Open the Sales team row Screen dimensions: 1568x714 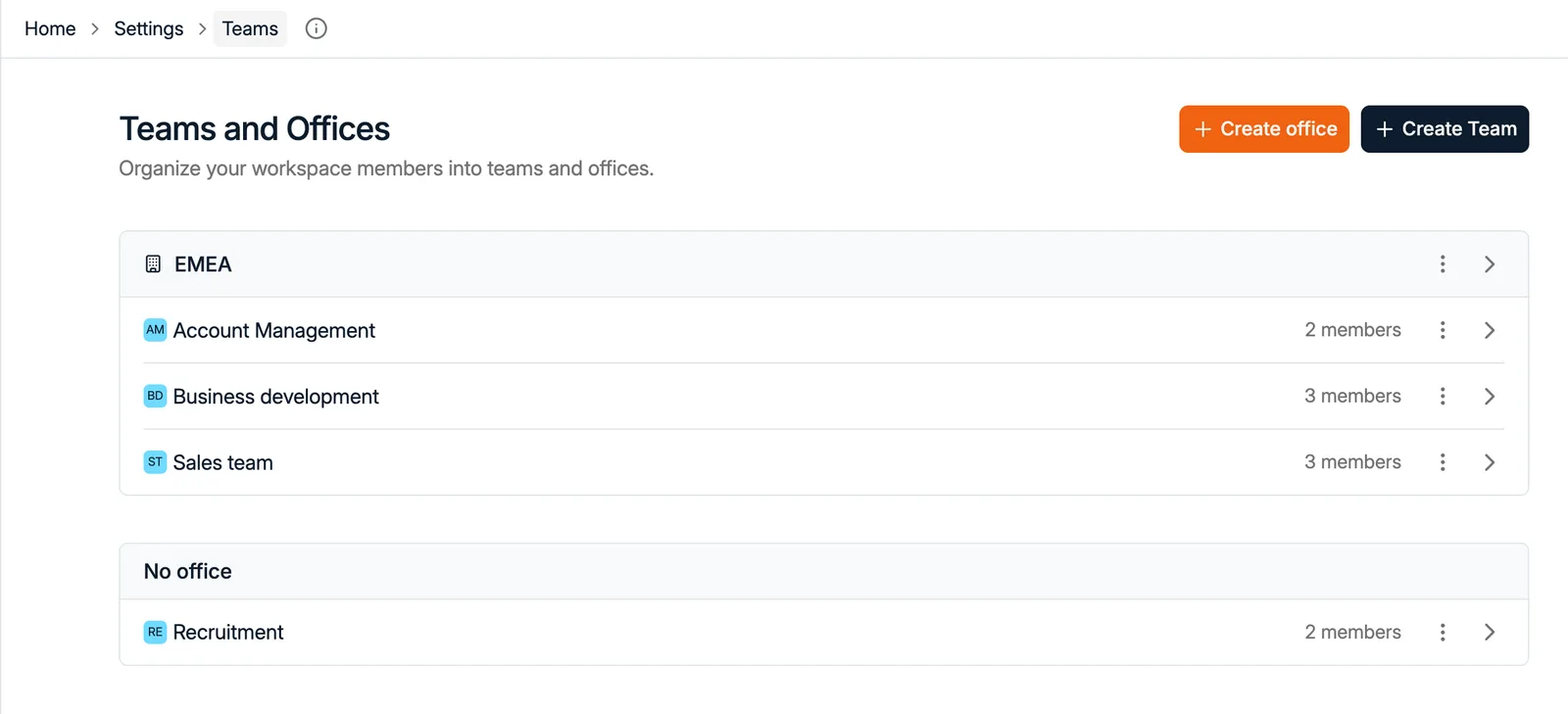coord(823,462)
